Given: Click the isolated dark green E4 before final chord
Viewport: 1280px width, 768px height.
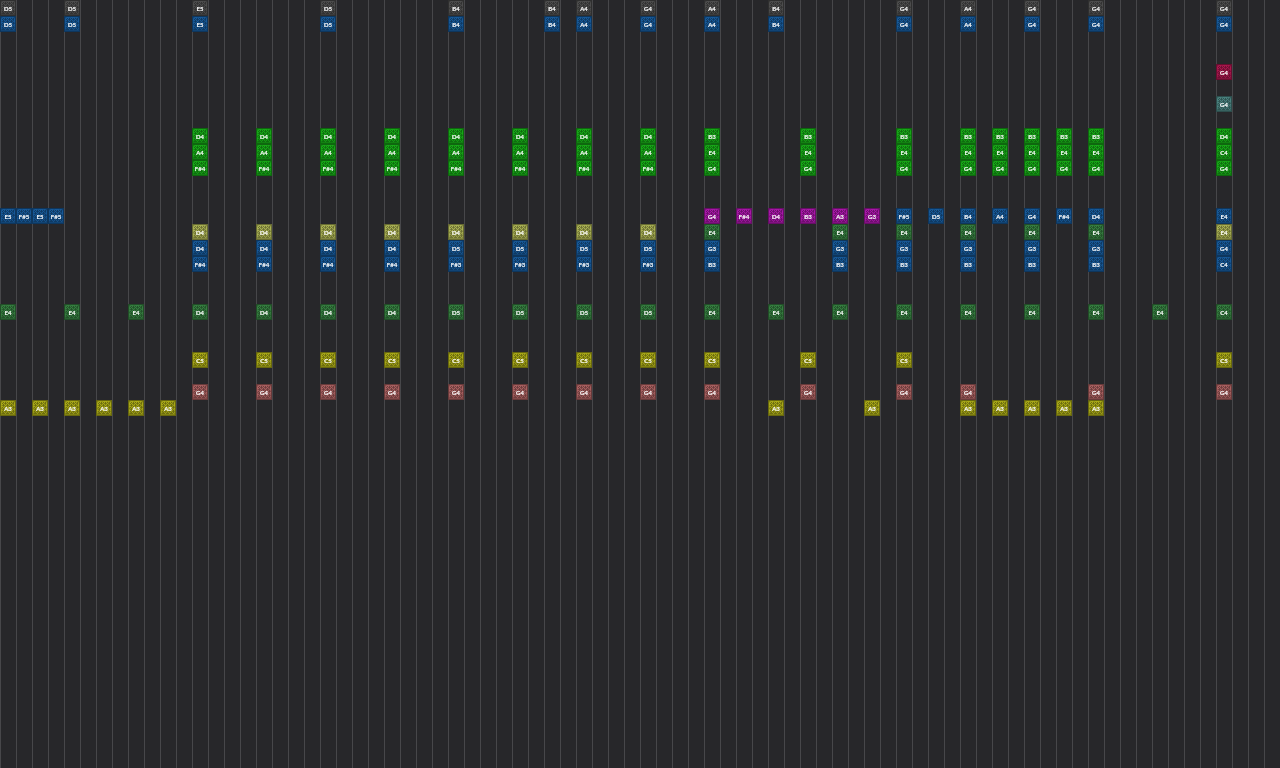Looking at the screenshot, I should coord(1160,312).
